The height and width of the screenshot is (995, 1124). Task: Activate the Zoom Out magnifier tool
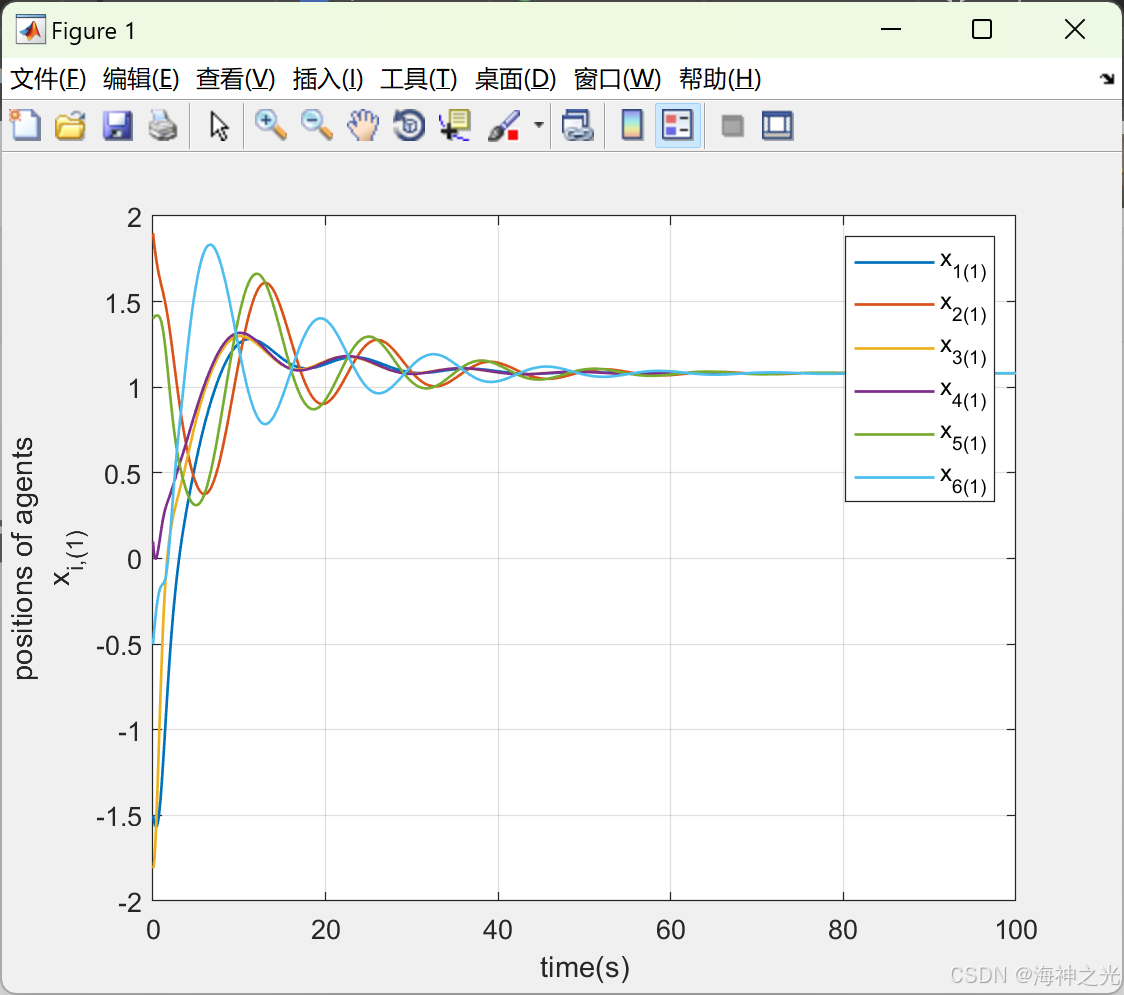pos(316,125)
